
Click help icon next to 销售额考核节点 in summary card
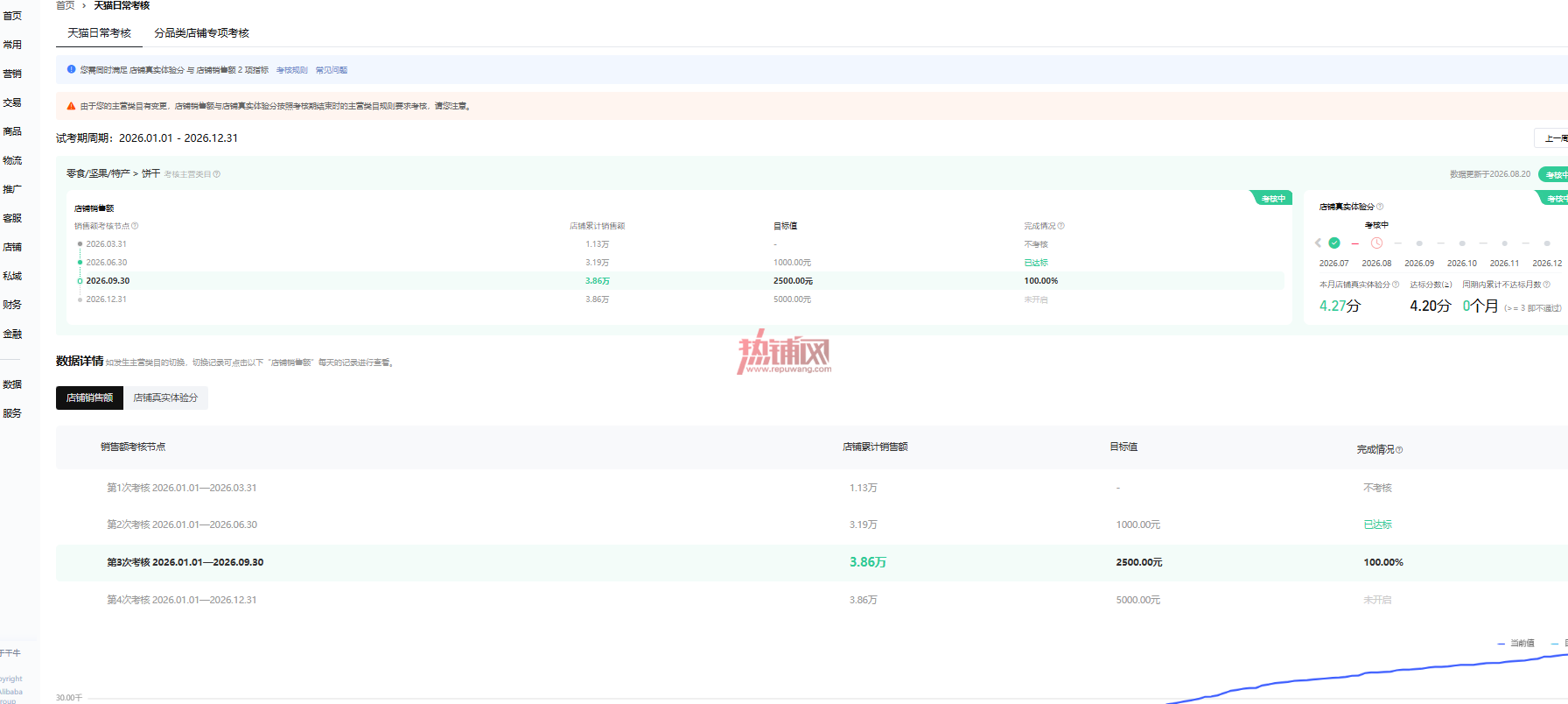135,226
